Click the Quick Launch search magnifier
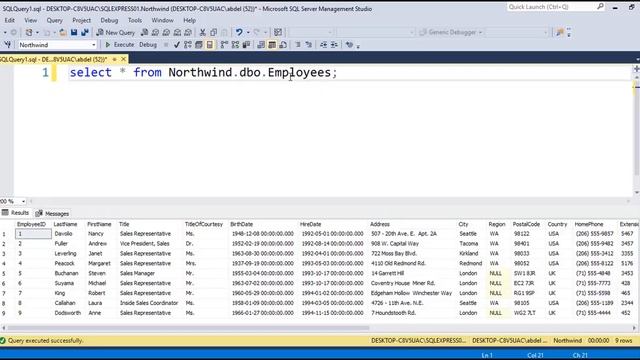The width and height of the screenshot is (640, 360). (x=600, y=7)
